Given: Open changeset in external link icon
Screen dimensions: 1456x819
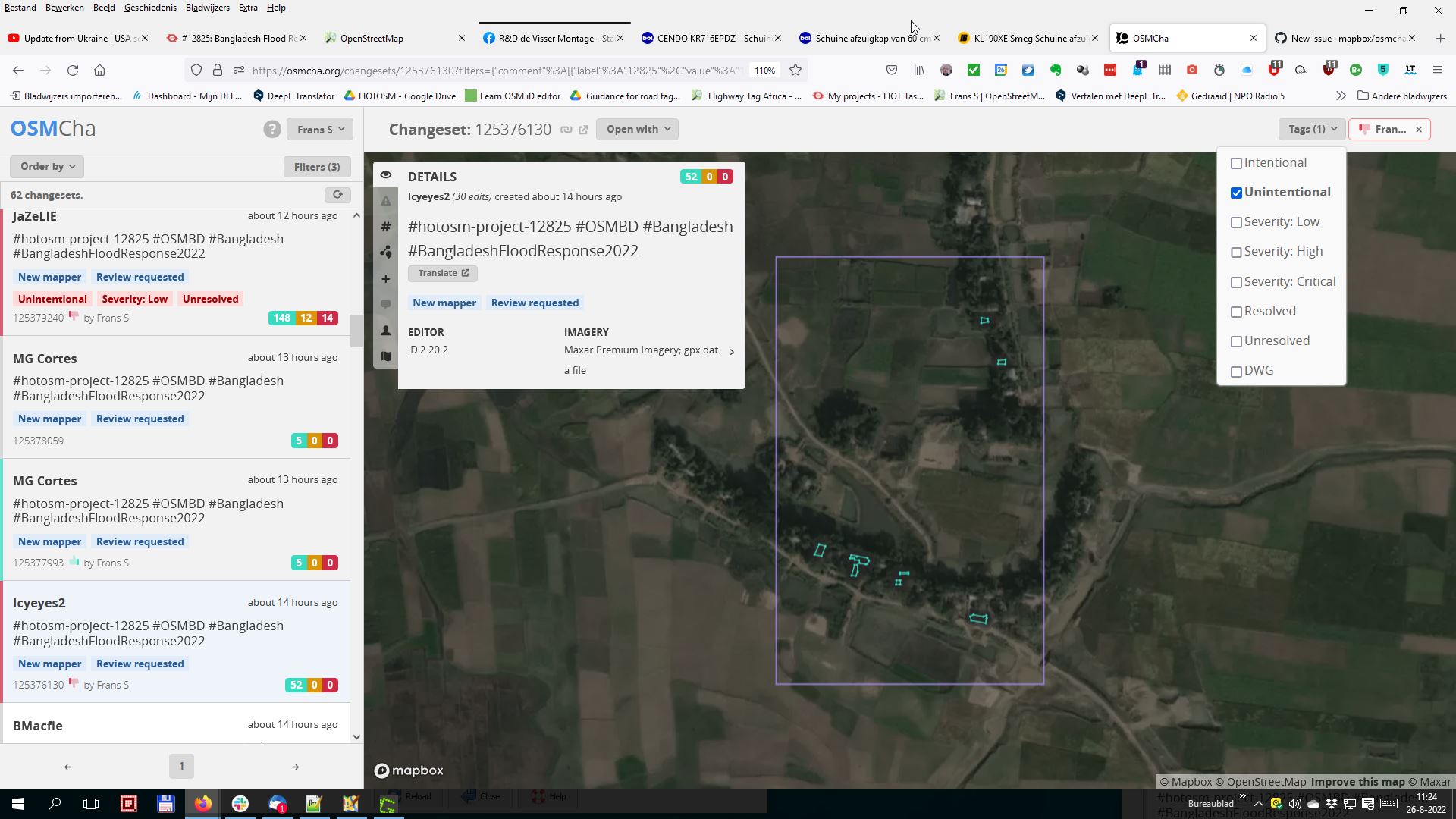Looking at the screenshot, I should pyautogui.click(x=583, y=130).
